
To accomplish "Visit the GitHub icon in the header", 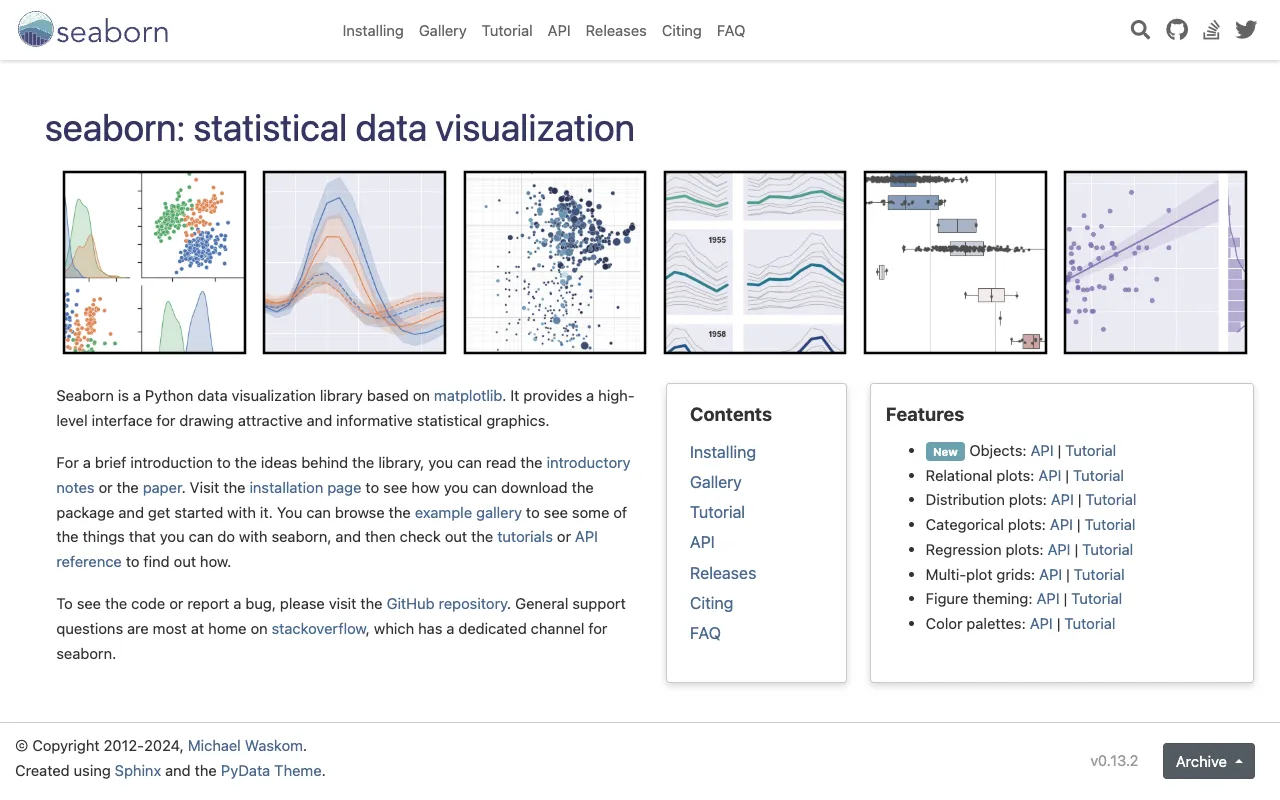I will point(1176,30).
